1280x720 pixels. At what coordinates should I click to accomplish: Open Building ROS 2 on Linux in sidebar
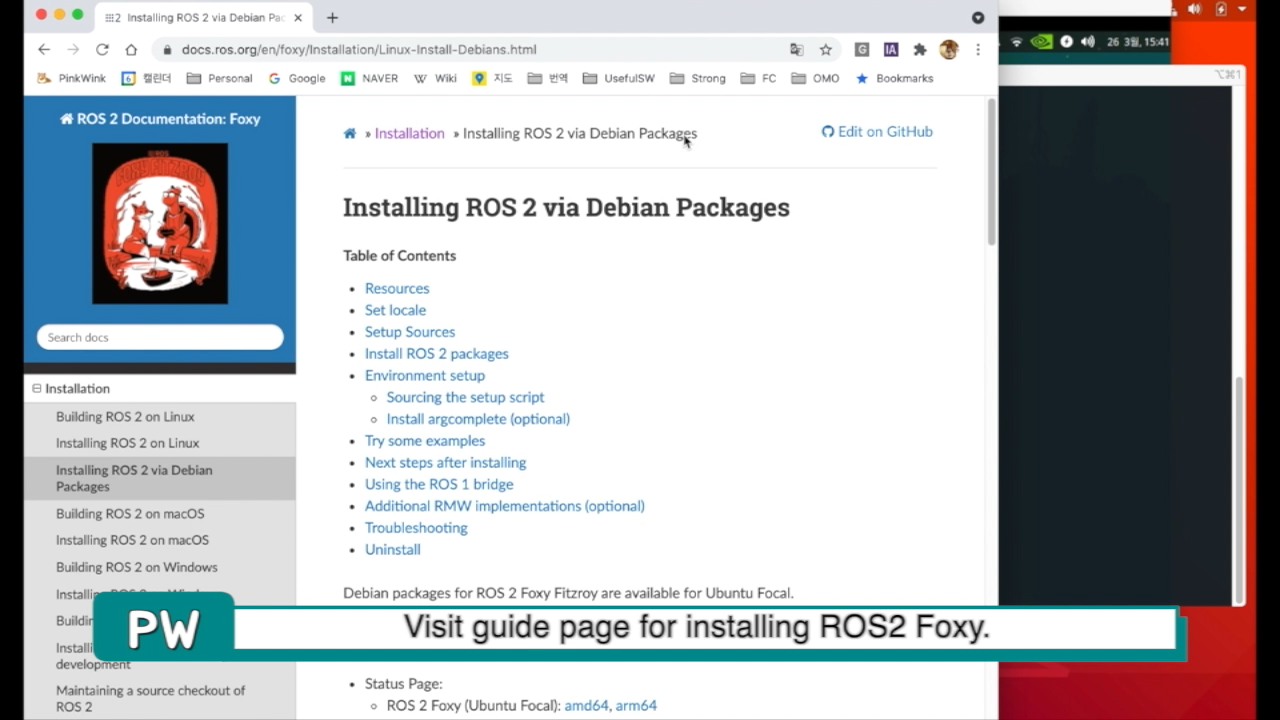click(125, 417)
